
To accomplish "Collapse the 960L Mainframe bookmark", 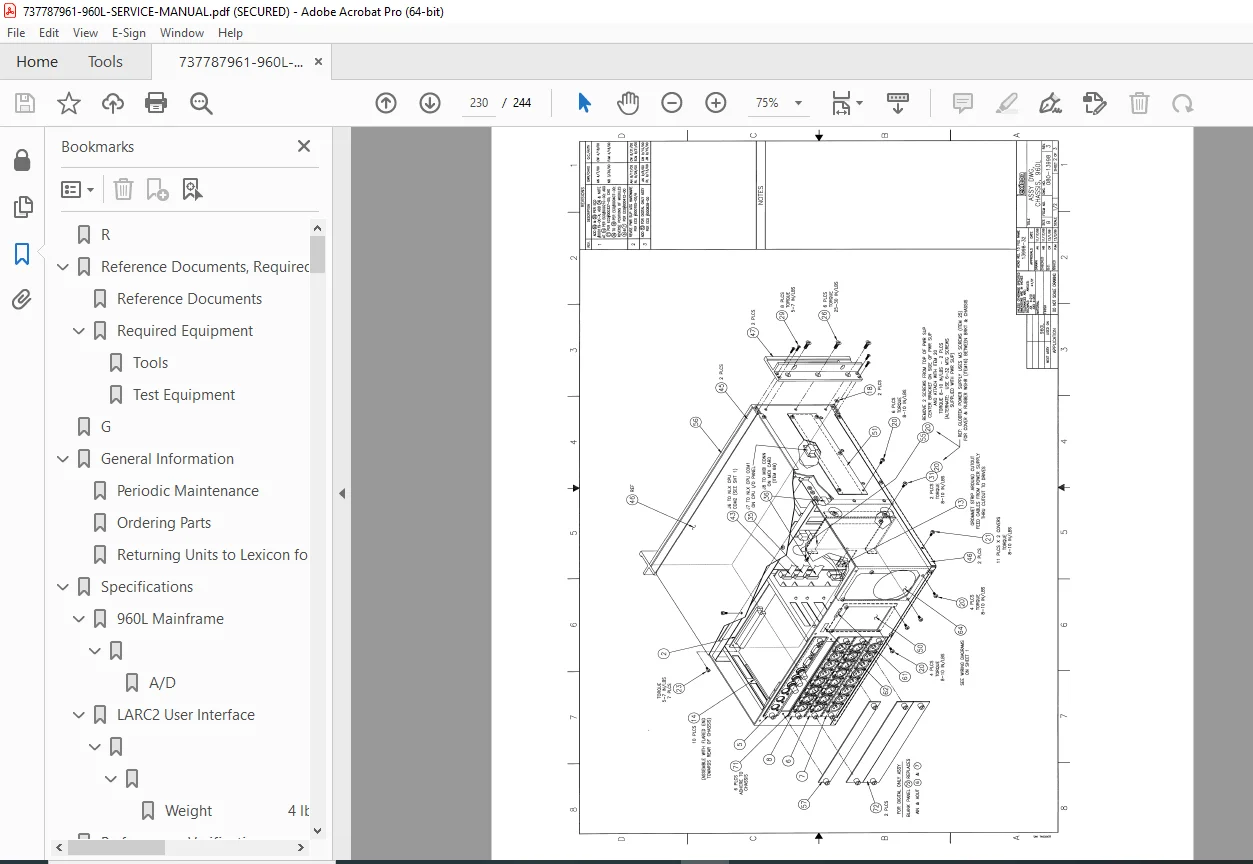I will click(79, 619).
